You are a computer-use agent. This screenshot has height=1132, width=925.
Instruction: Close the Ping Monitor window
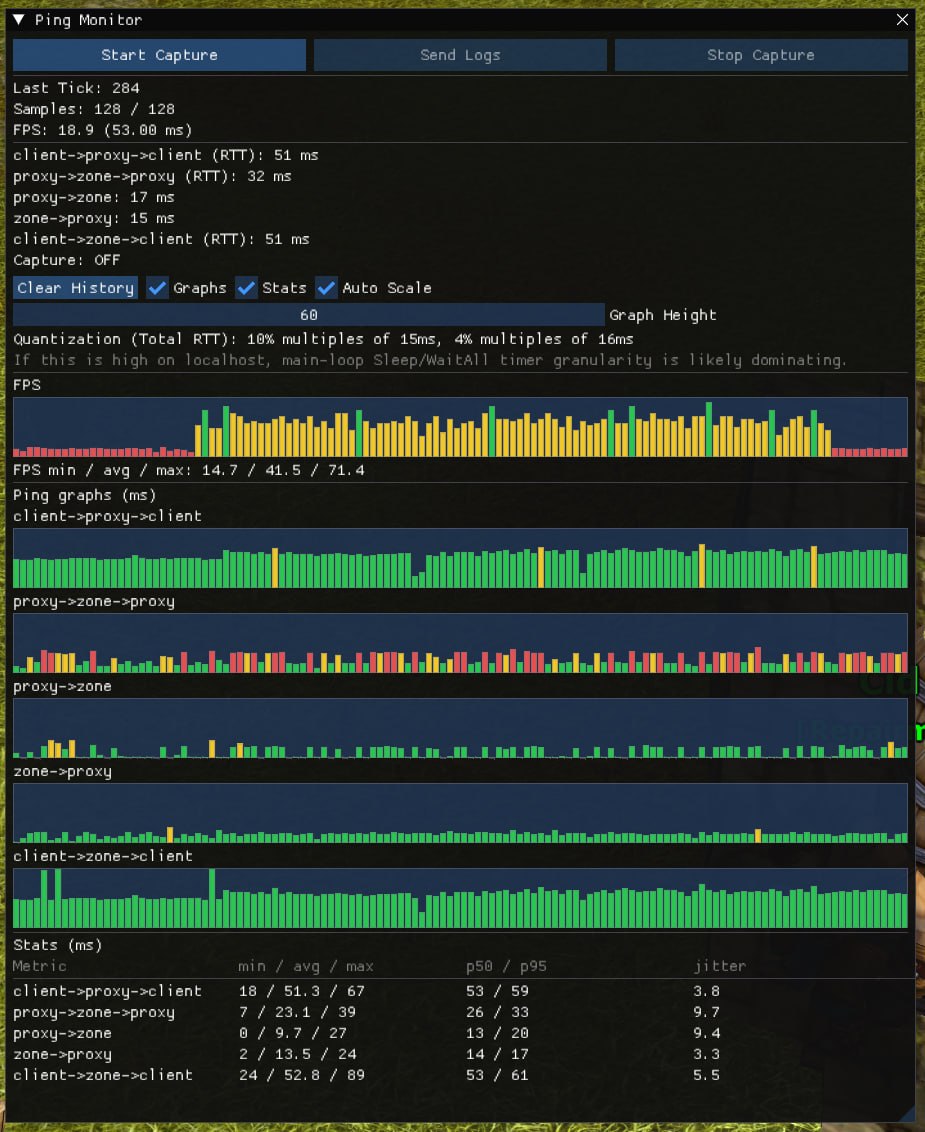coord(902,19)
